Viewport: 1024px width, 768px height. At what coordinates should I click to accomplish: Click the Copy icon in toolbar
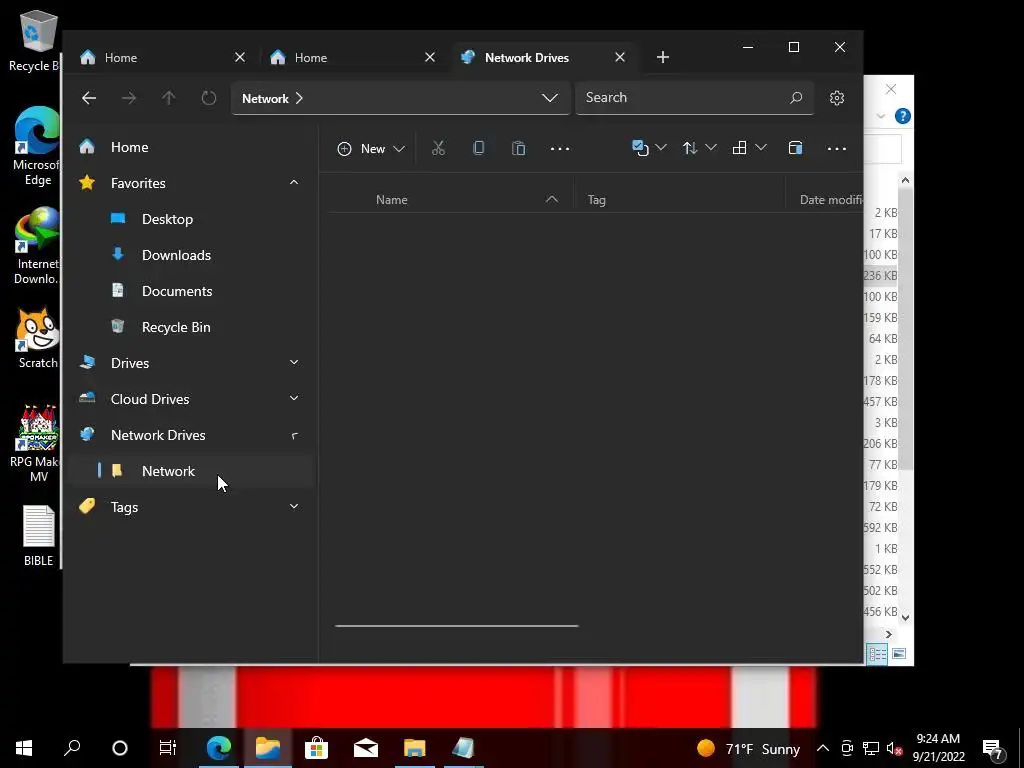(x=479, y=148)
